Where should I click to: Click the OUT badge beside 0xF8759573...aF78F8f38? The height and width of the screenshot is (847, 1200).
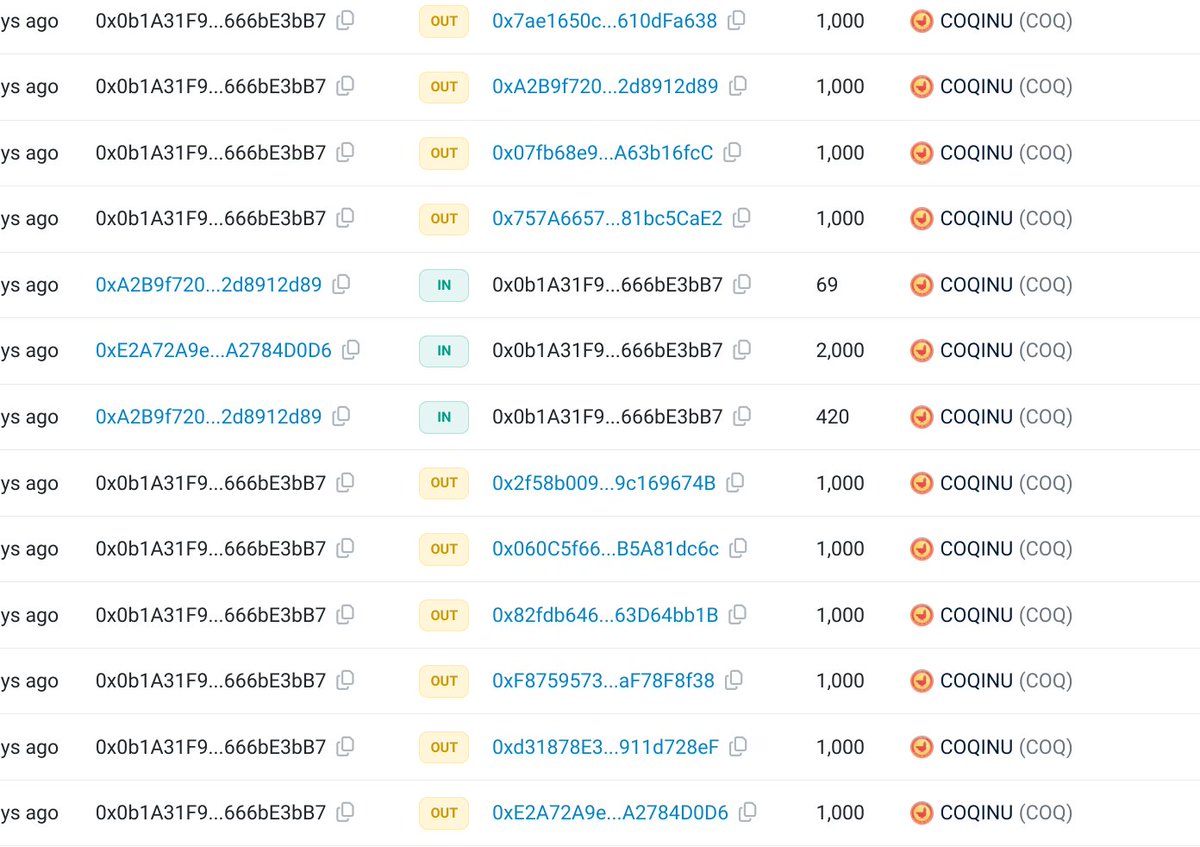pos(444,681)
